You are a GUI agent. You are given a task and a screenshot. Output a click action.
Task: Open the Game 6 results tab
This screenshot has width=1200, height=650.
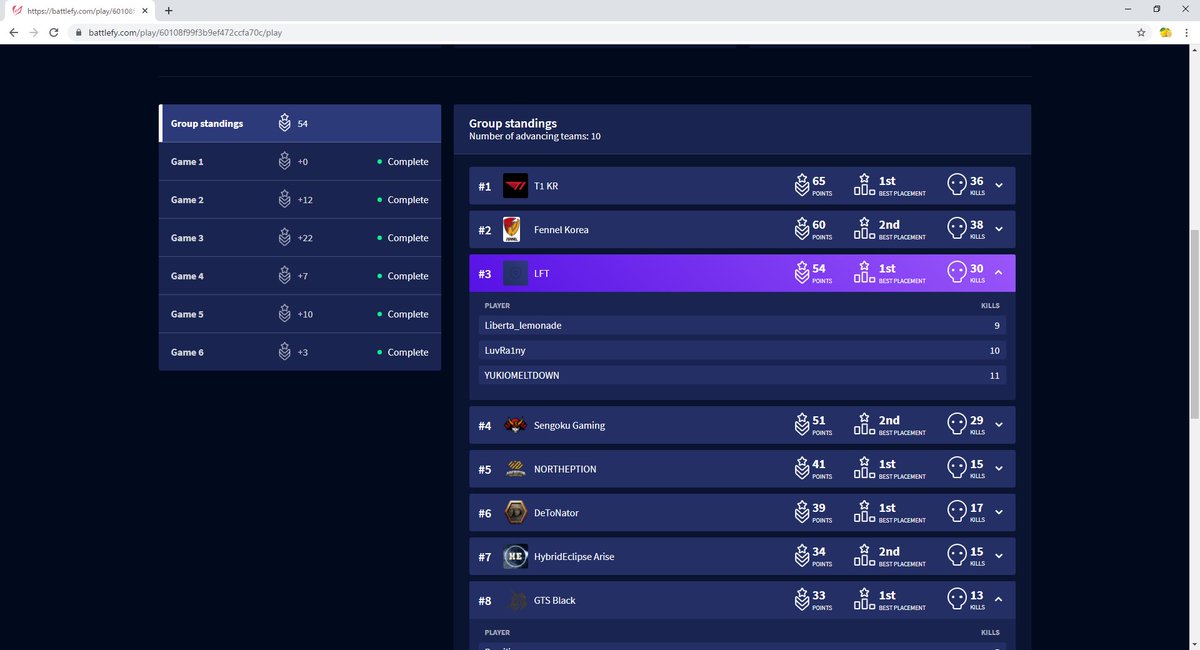(x=300, y=352)
